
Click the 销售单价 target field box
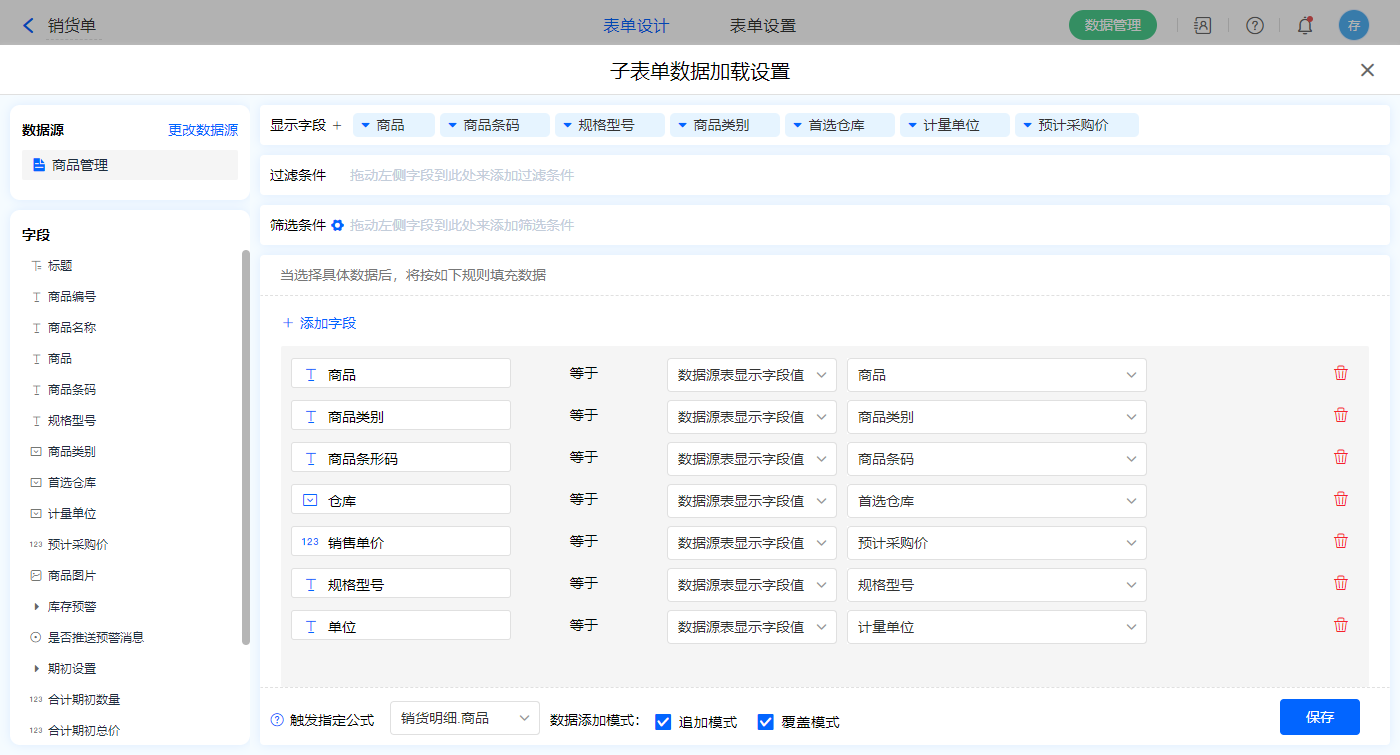[x=400, y=542]
